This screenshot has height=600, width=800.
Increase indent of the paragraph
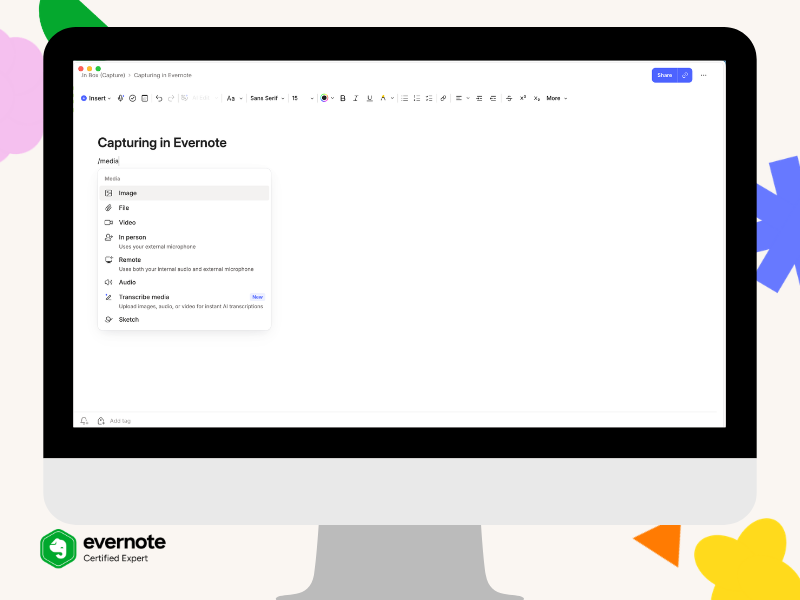(x=479, y=98)
